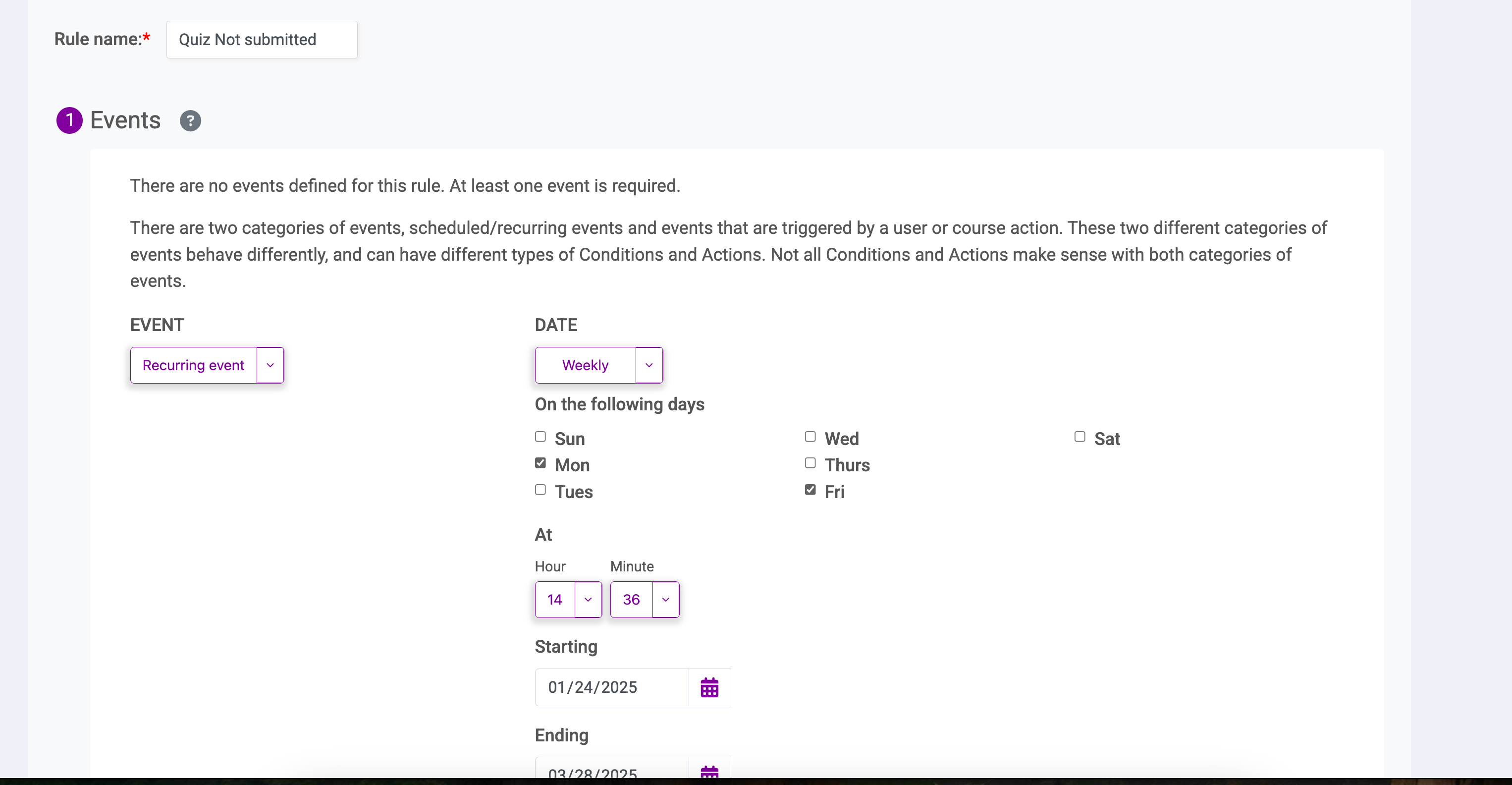
Task: Toggle the Sat checkbox
Action: pos(1080,437)
